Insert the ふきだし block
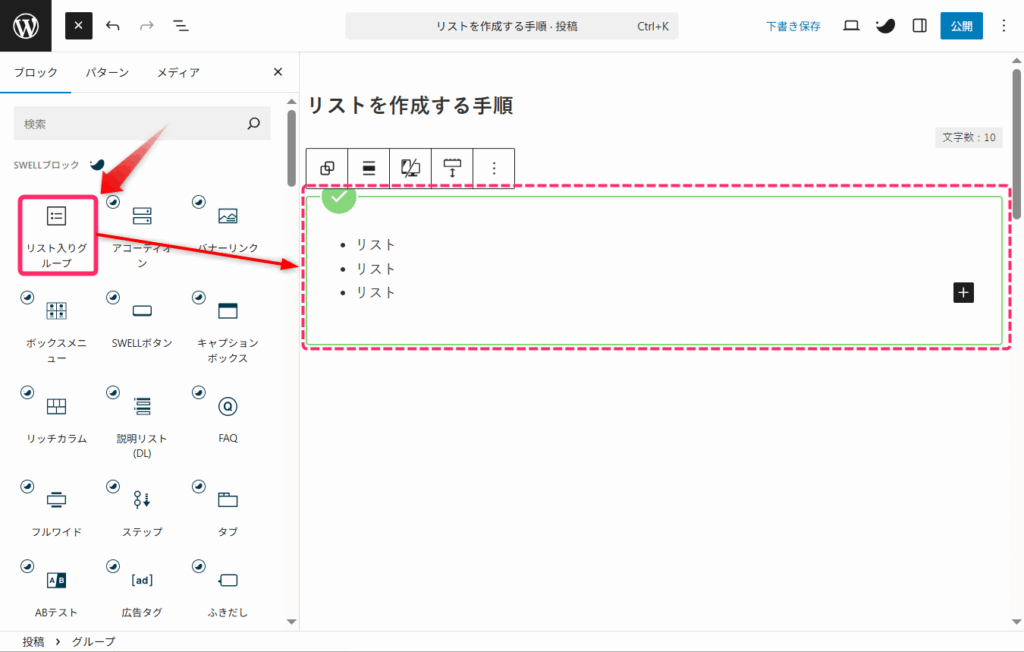1024x652 pixels. tap(228, 592)
